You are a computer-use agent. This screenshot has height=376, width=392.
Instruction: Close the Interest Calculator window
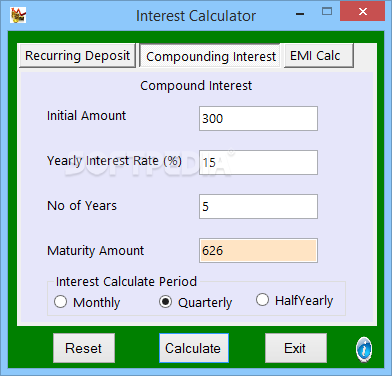coord(363,12)
